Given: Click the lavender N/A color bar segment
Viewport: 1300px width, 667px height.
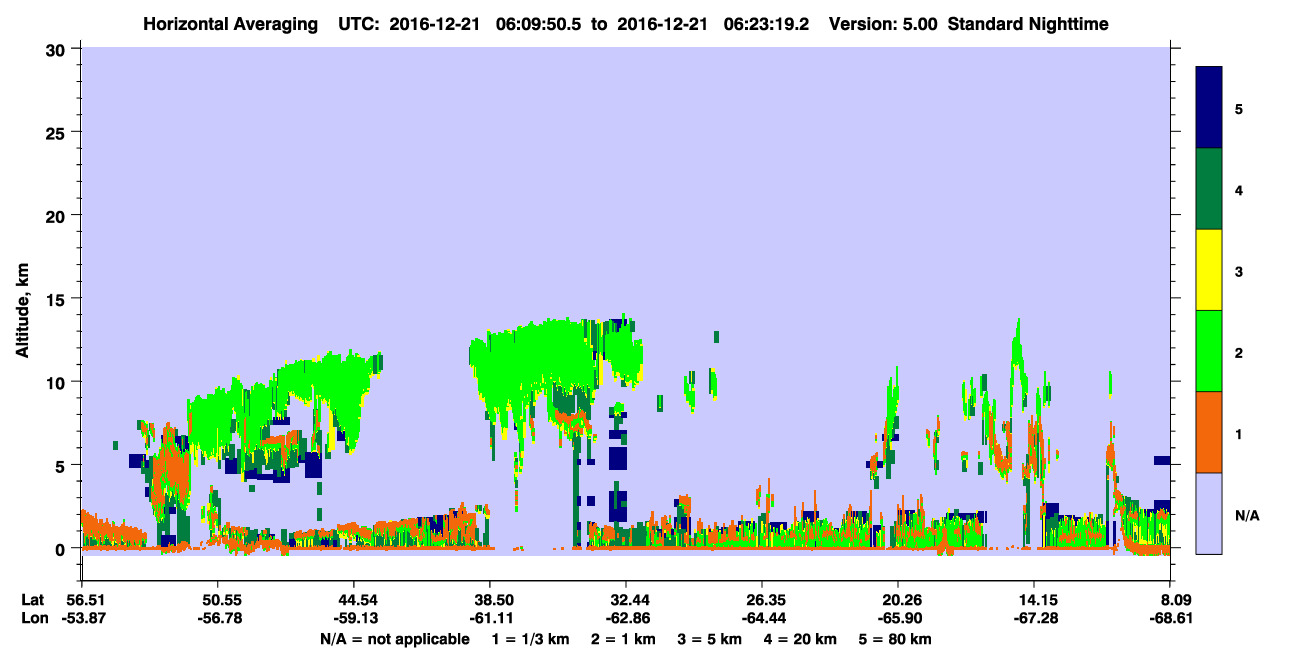Looking at the screenshot, I should pos(1209,513).
